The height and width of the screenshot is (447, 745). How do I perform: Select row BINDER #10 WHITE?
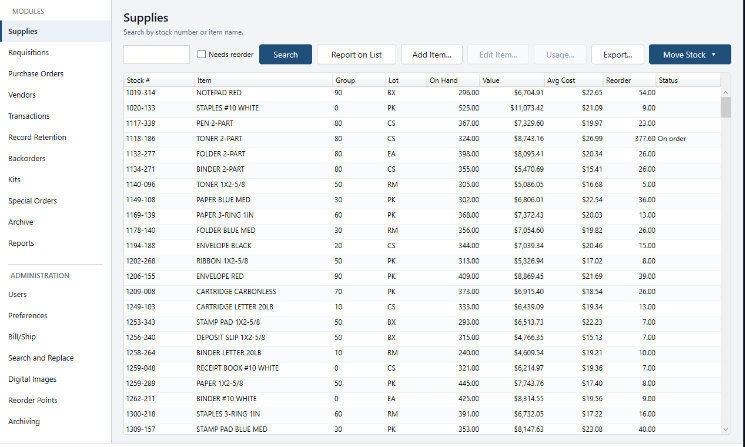coord(422,399)
